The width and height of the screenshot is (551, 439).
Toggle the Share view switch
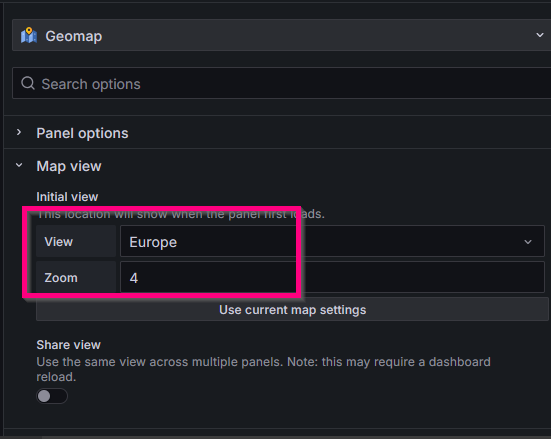(52, 396)
